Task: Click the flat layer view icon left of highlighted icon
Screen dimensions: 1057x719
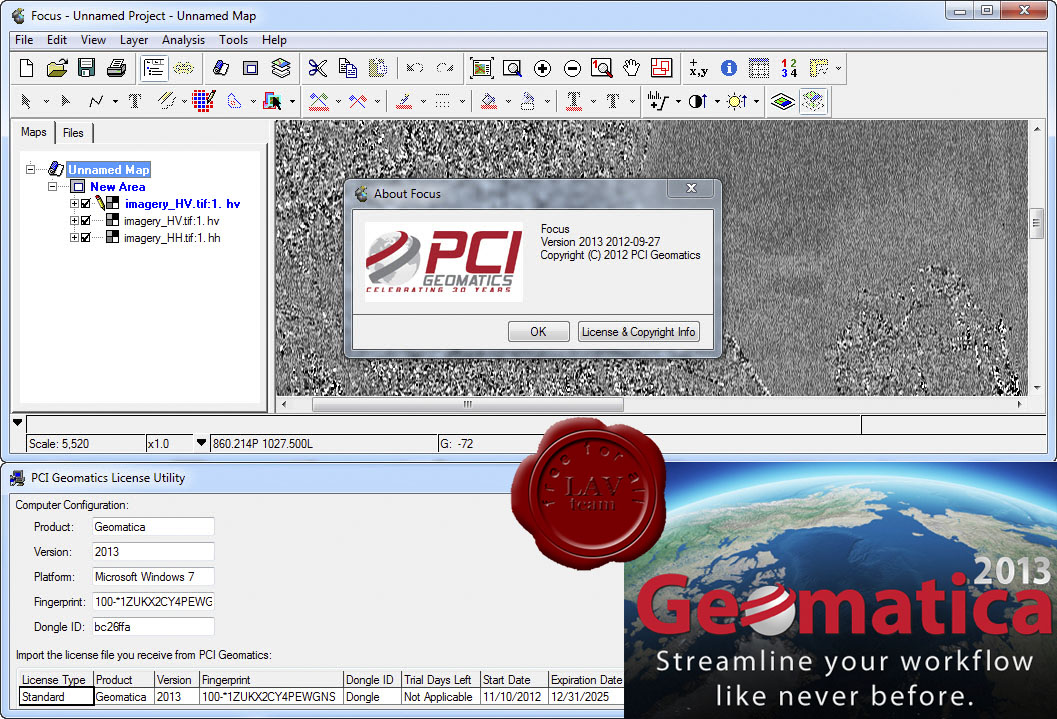Action: click(782, 102)
